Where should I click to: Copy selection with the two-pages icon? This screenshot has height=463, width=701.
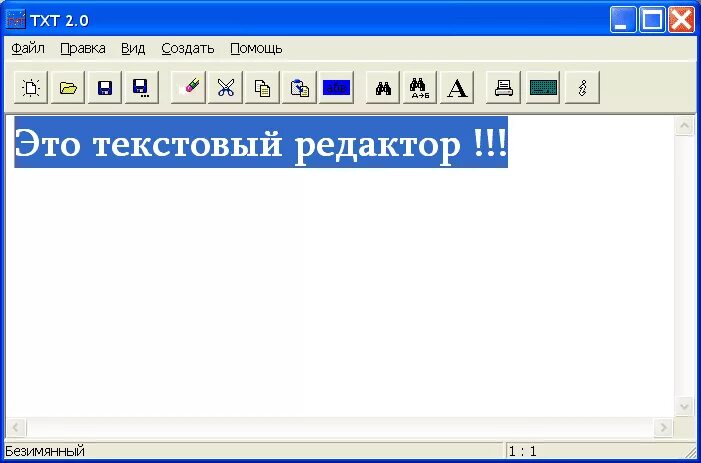262,87
